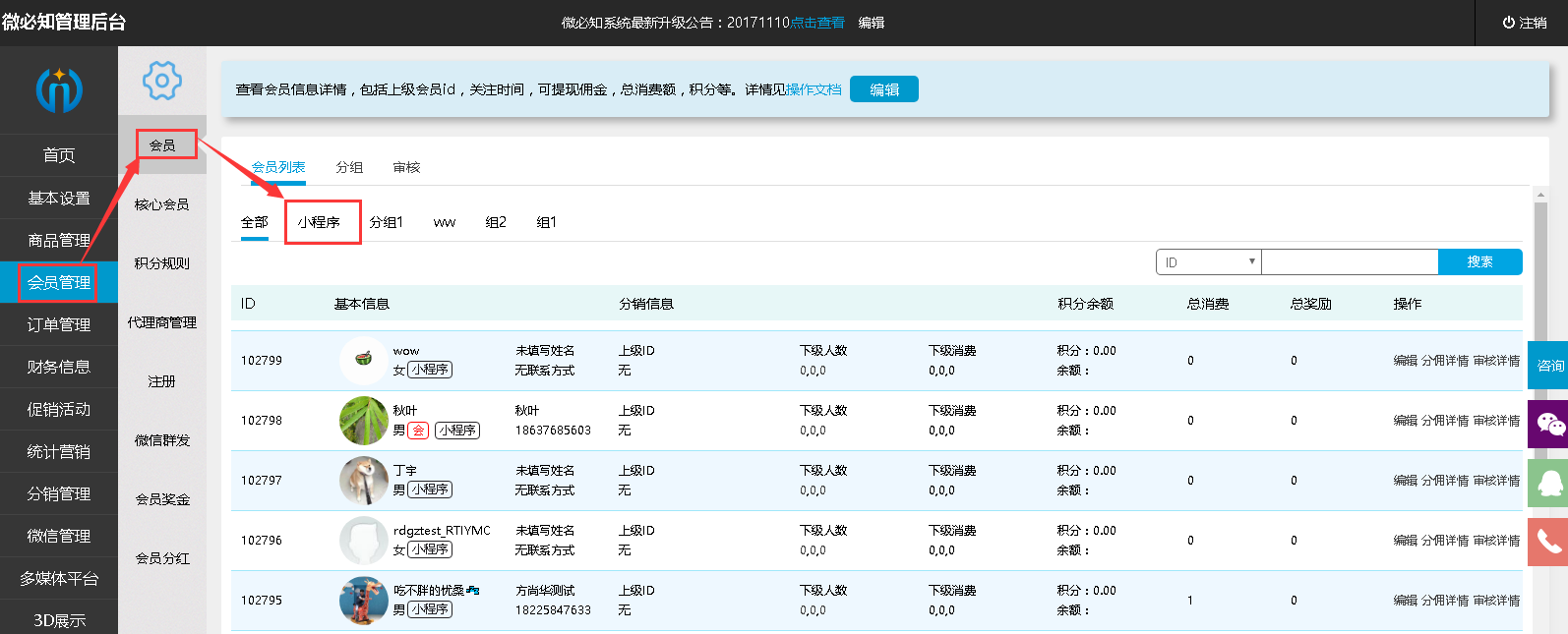The image size is (1568, 634).
Task: Open the ID search type dropdown
Action: [x=1208, y=262]
